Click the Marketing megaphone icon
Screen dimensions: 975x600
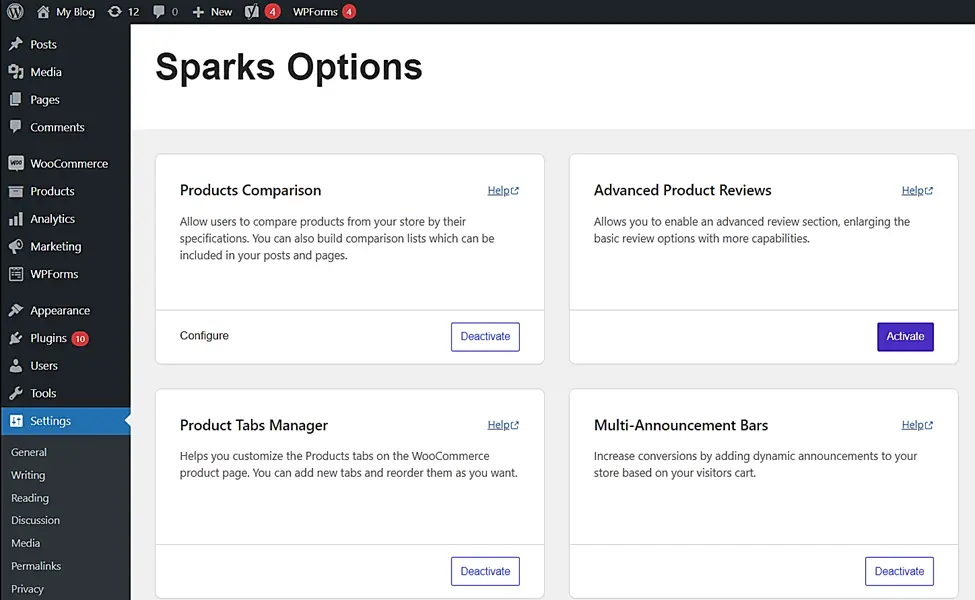point(16,246)
